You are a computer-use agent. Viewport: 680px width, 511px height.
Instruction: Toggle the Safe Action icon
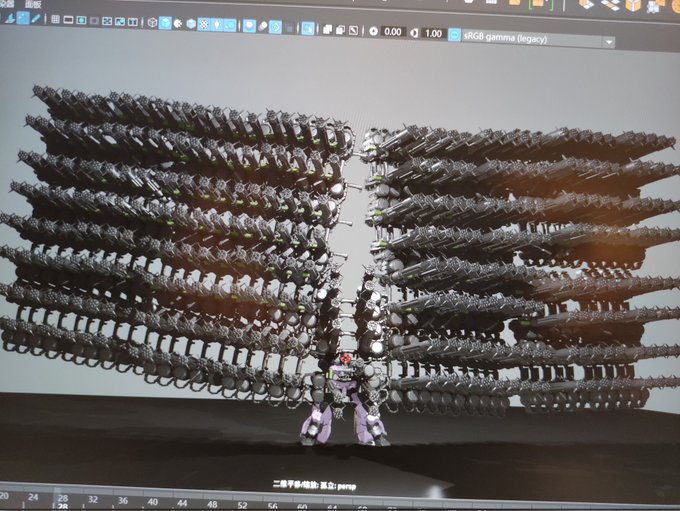pyautogui.click(x=120, y=22)
